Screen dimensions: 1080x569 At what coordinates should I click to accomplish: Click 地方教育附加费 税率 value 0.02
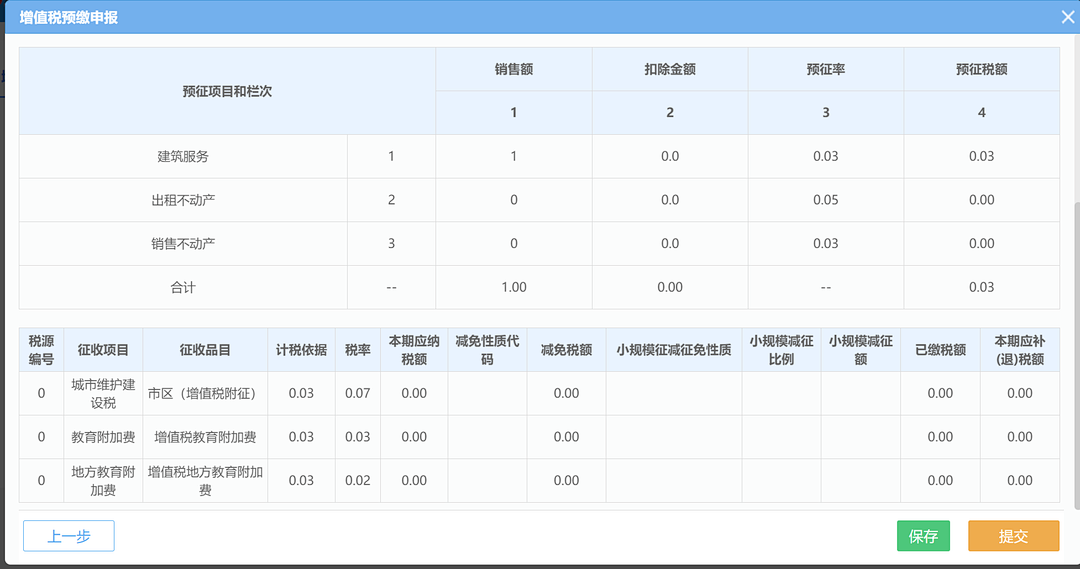coord(357,481)
